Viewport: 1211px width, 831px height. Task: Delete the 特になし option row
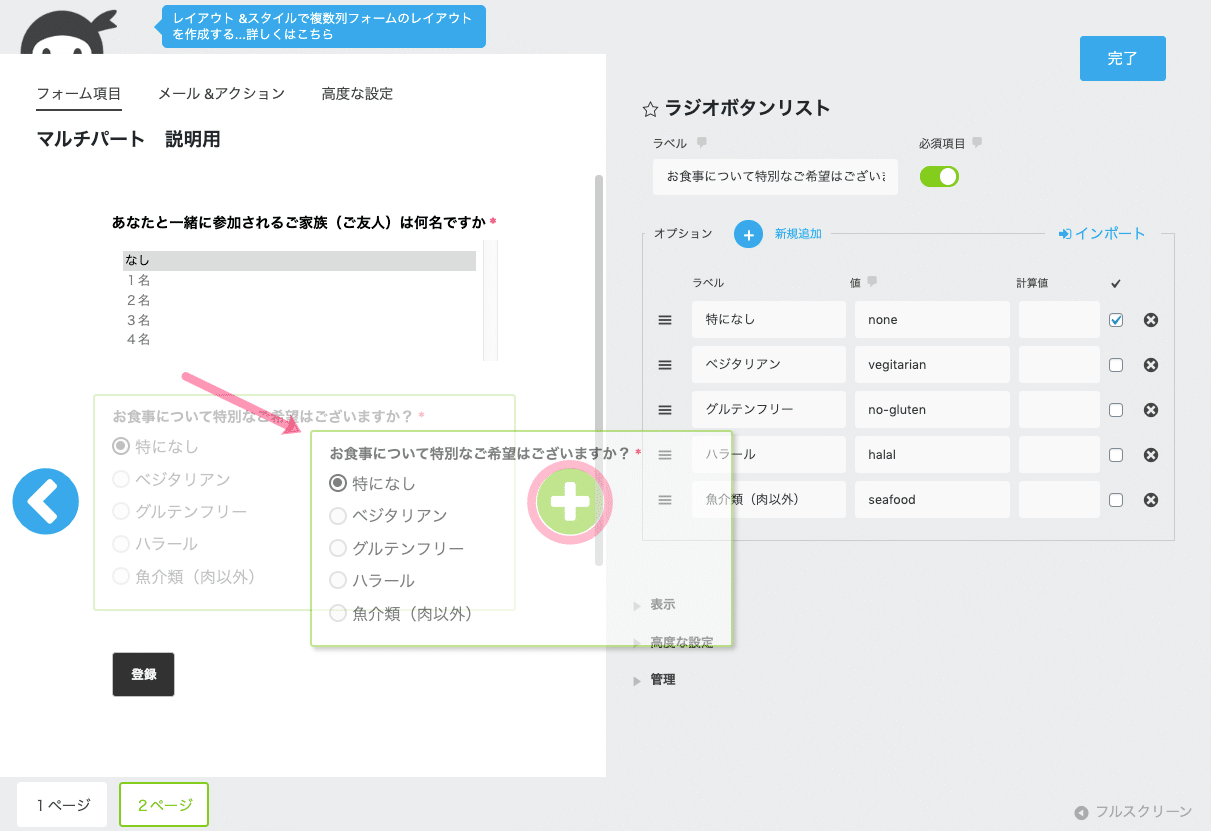(1150, 320)
